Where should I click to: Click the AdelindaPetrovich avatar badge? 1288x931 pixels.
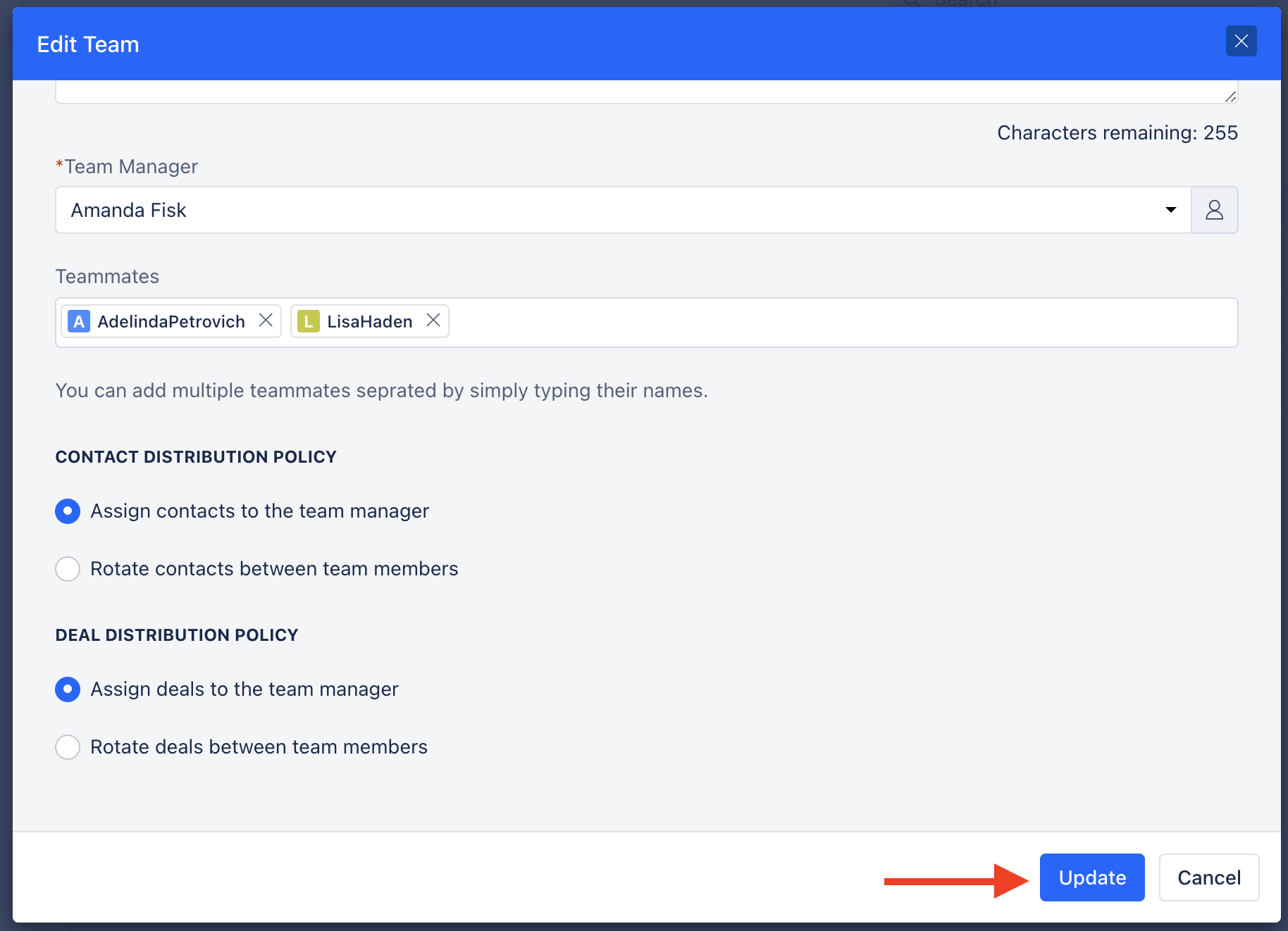(x=79, y=321)
